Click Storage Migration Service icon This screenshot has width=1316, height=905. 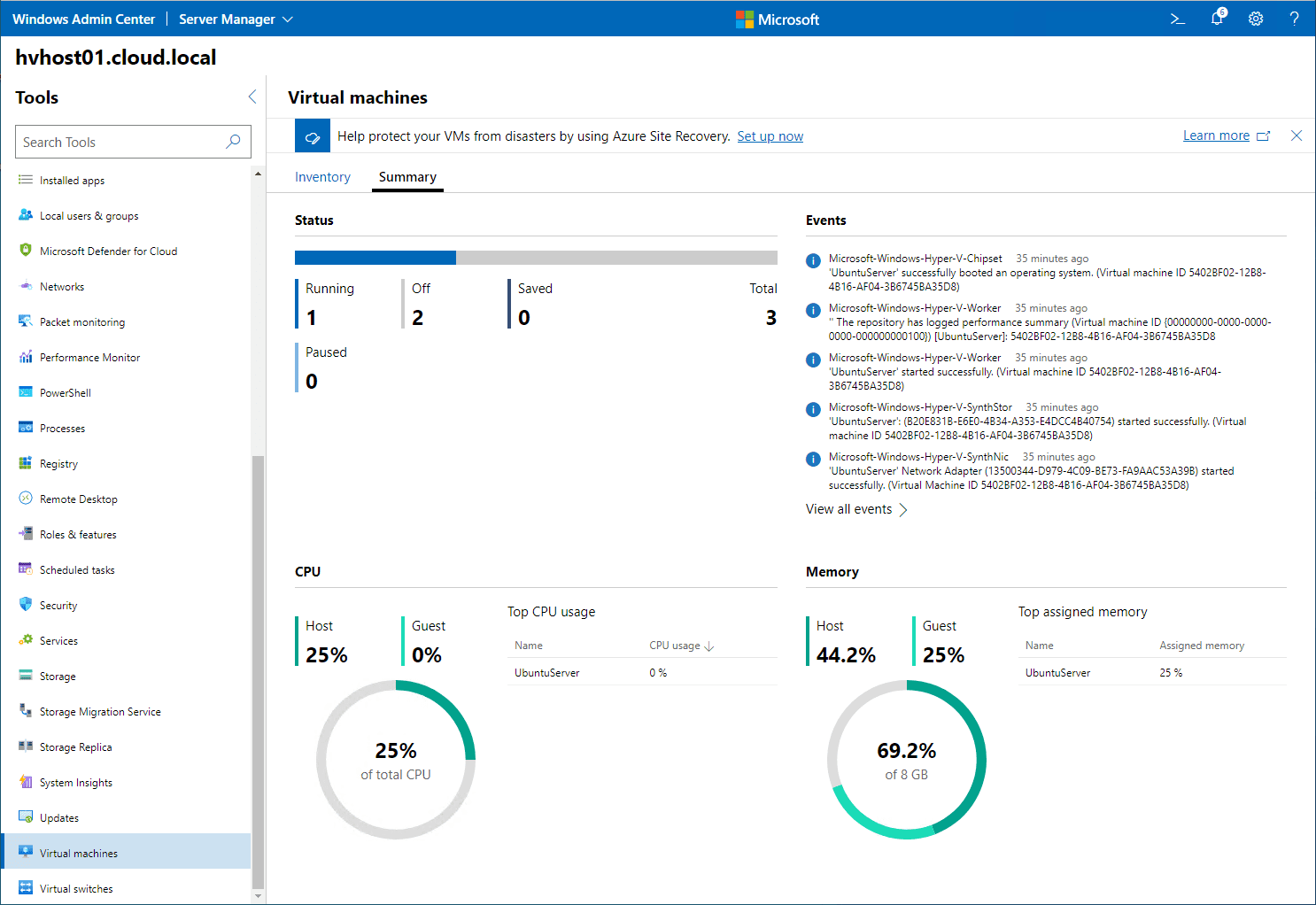pos(26,711)
